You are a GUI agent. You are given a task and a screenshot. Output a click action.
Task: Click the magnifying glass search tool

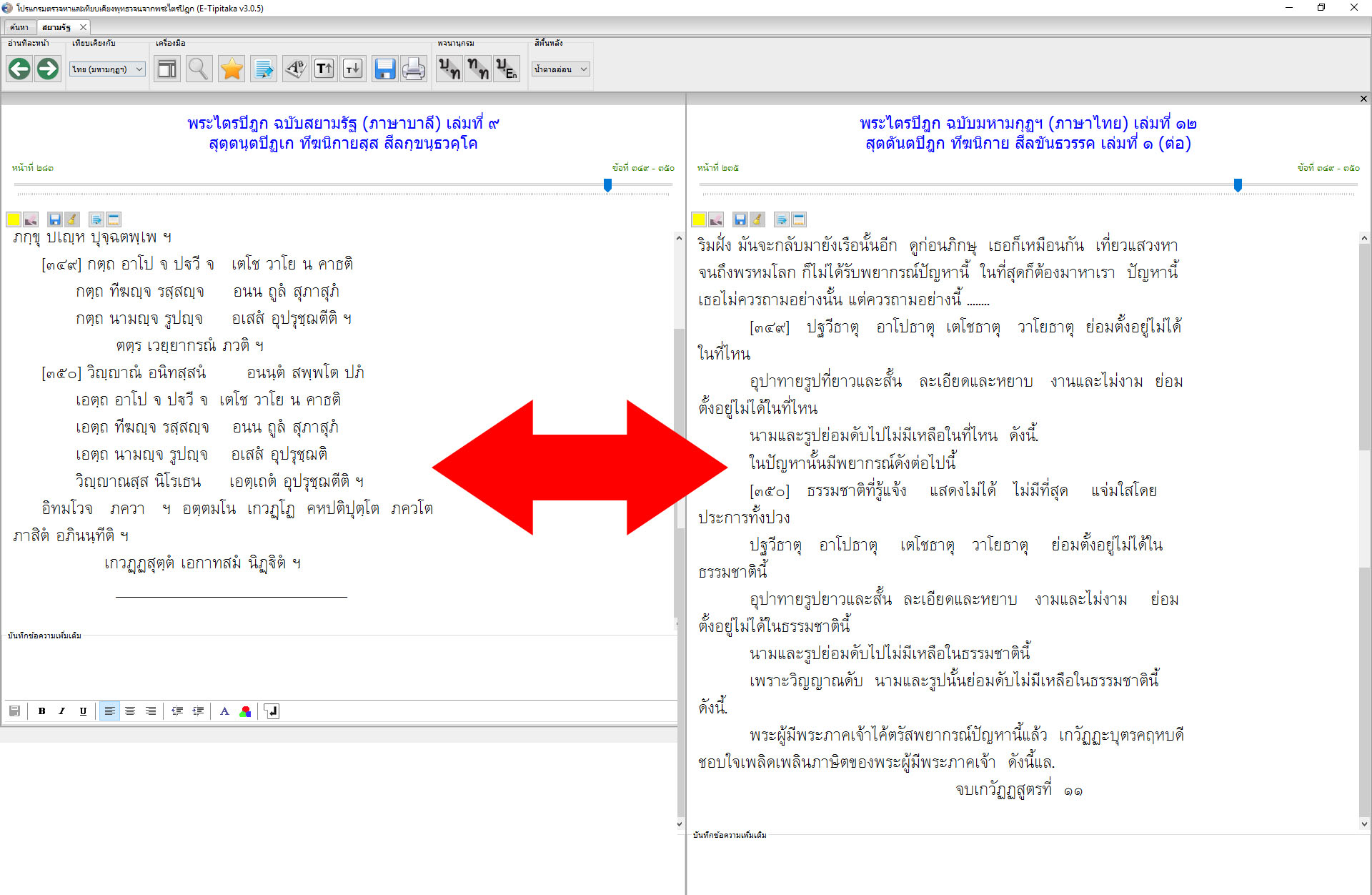(x=198, y=69)
